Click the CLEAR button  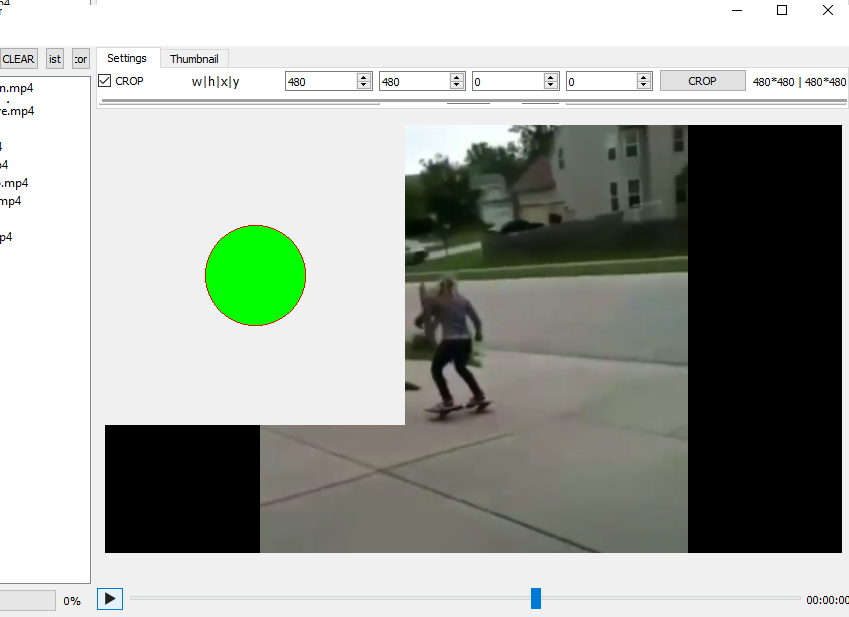tap(18, 58)
